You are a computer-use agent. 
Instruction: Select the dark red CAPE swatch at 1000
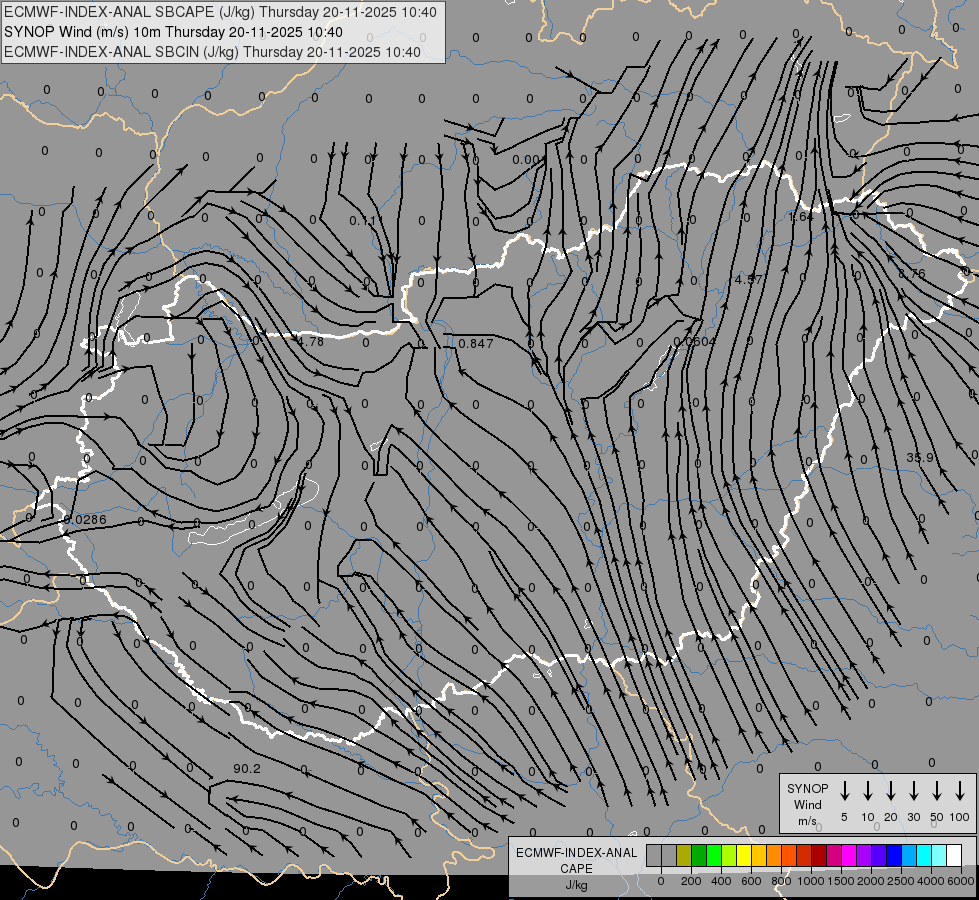[x=819, y=855]
